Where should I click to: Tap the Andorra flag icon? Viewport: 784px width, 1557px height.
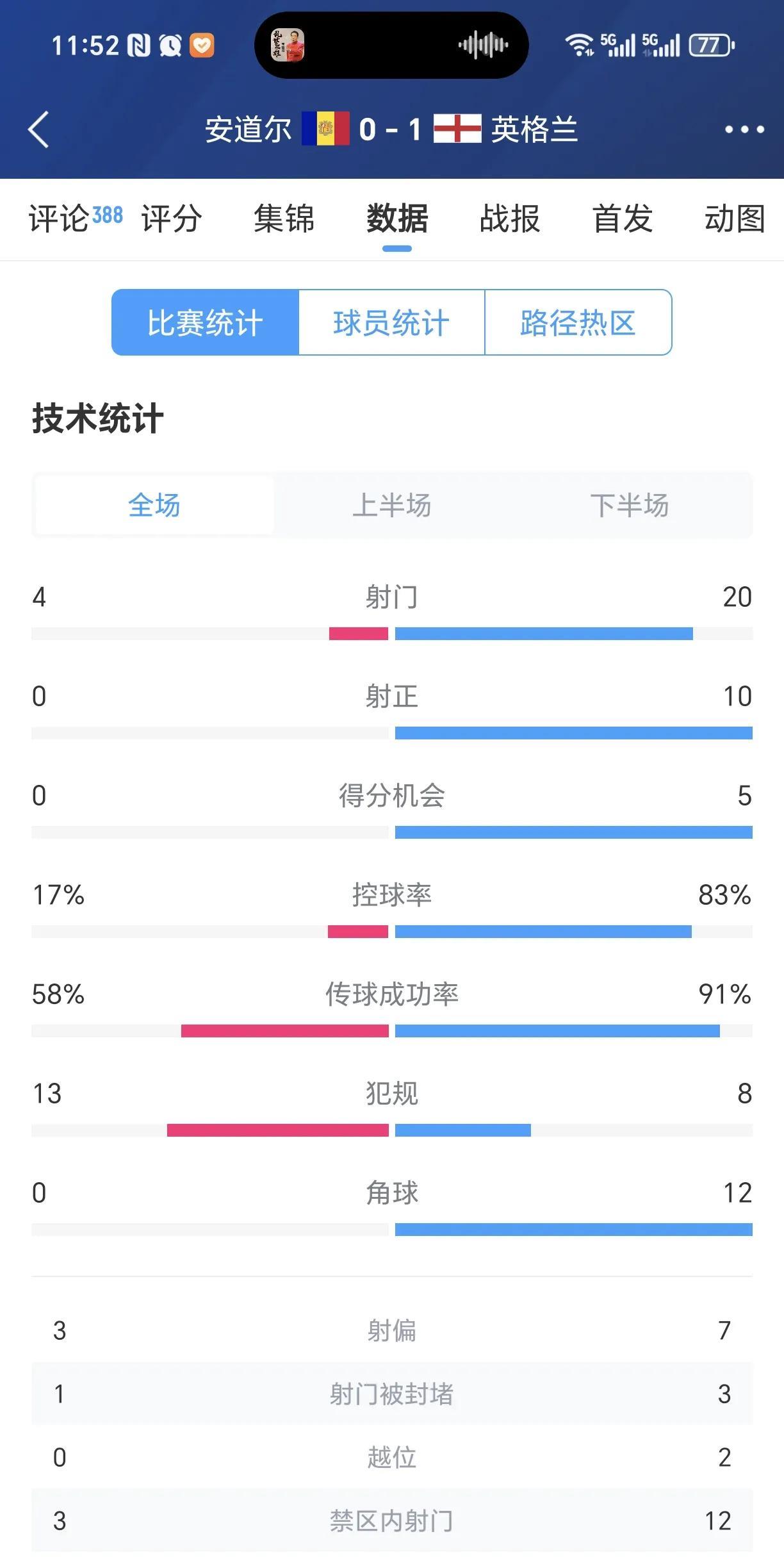pos(325,129)
